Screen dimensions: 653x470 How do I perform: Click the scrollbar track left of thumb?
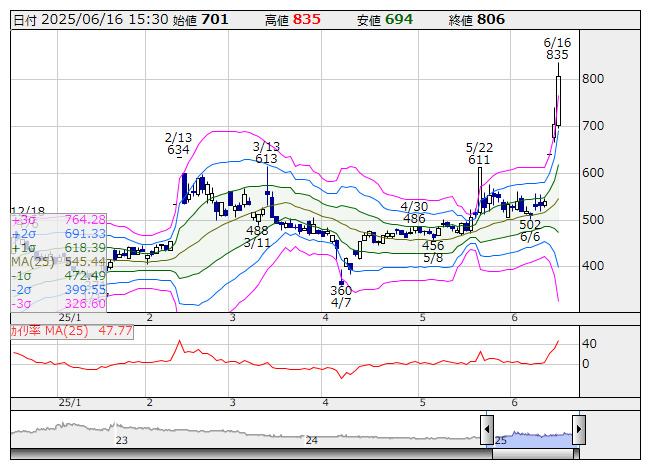(x=252, y=454)
